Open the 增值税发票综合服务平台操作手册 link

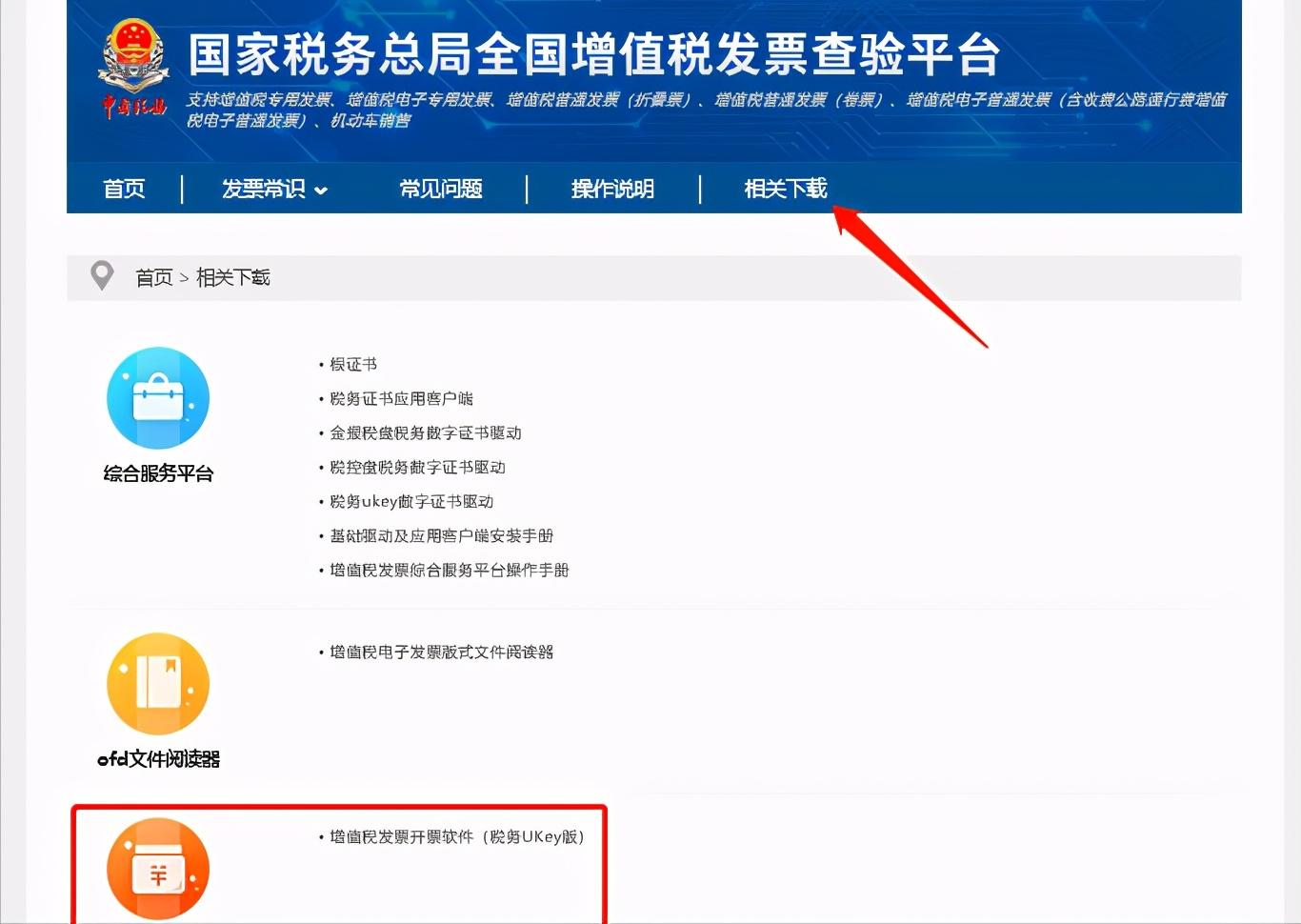(x=450, y=570)
